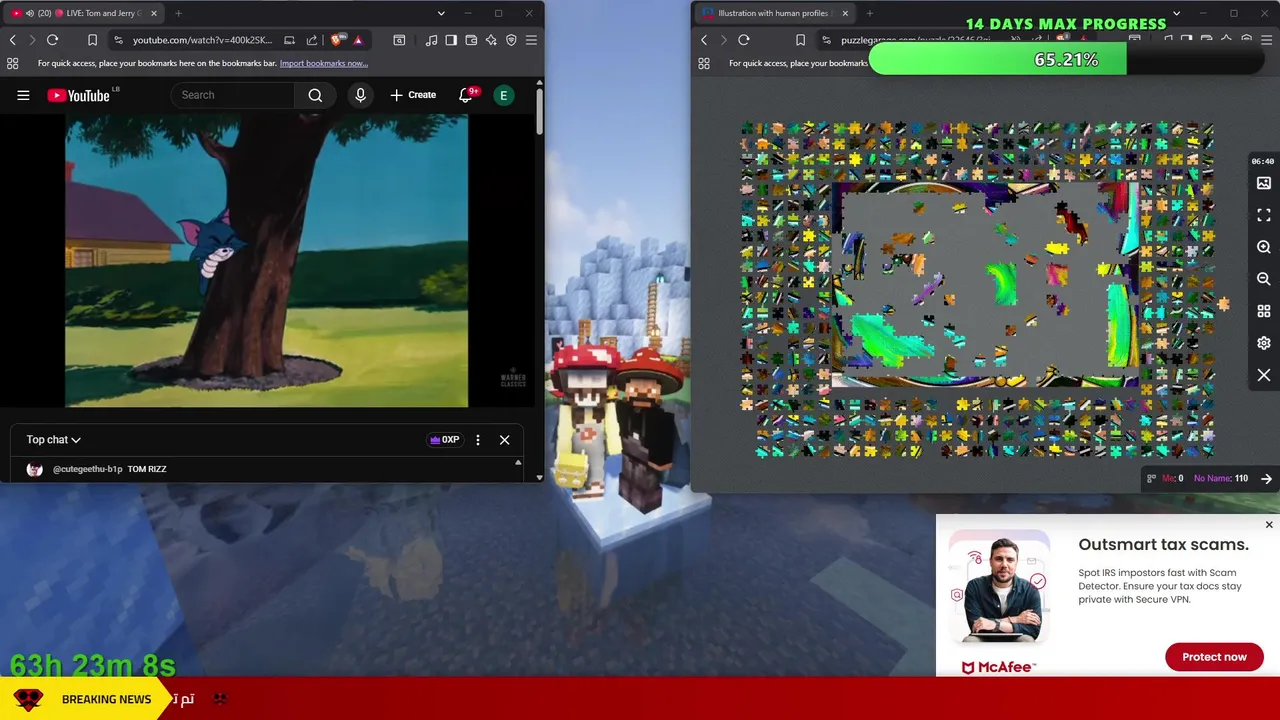Screen dimensions: 1280x720
Task: Click the YouTube search magnifier button
Action: tap(315, 95)
